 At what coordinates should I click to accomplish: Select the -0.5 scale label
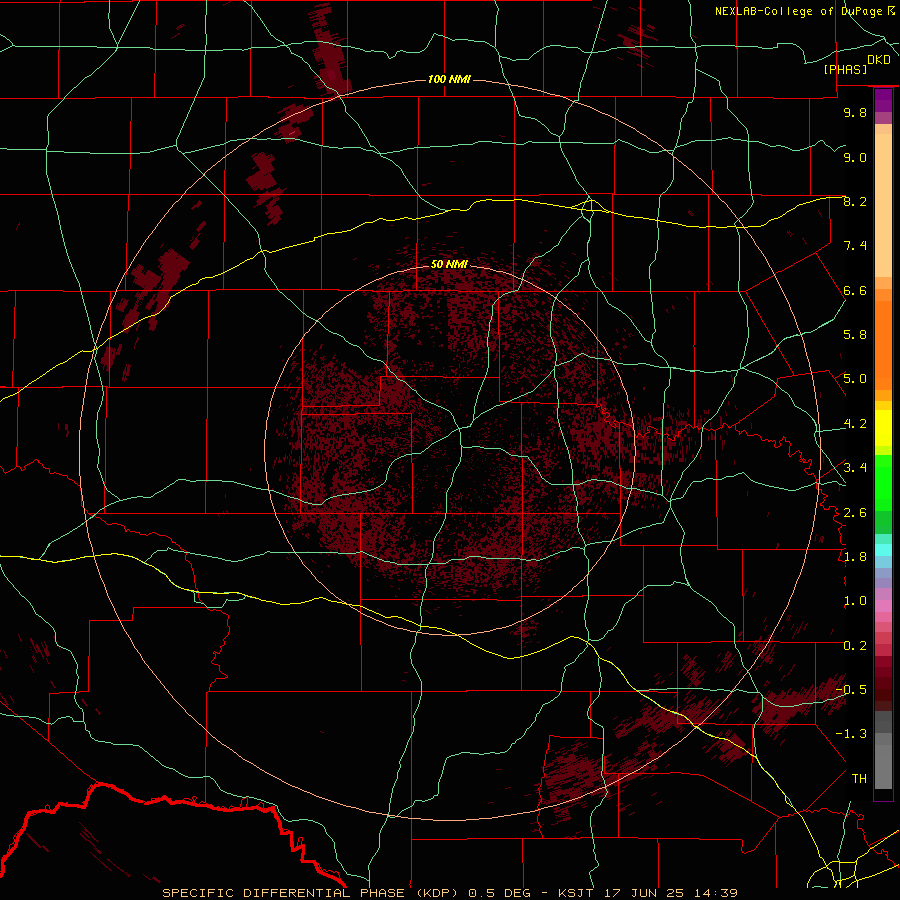point(851,690)
